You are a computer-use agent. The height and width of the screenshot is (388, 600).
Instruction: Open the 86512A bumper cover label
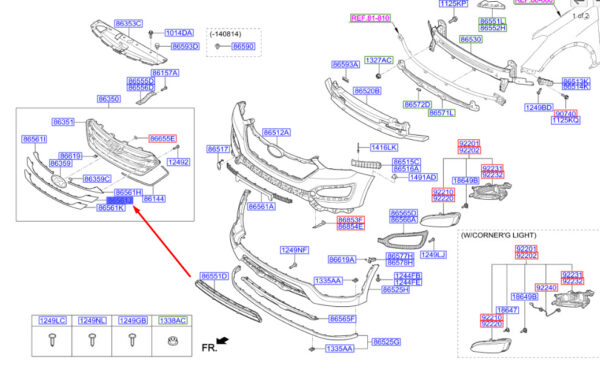pyautogui.click(x=276, y=132)
